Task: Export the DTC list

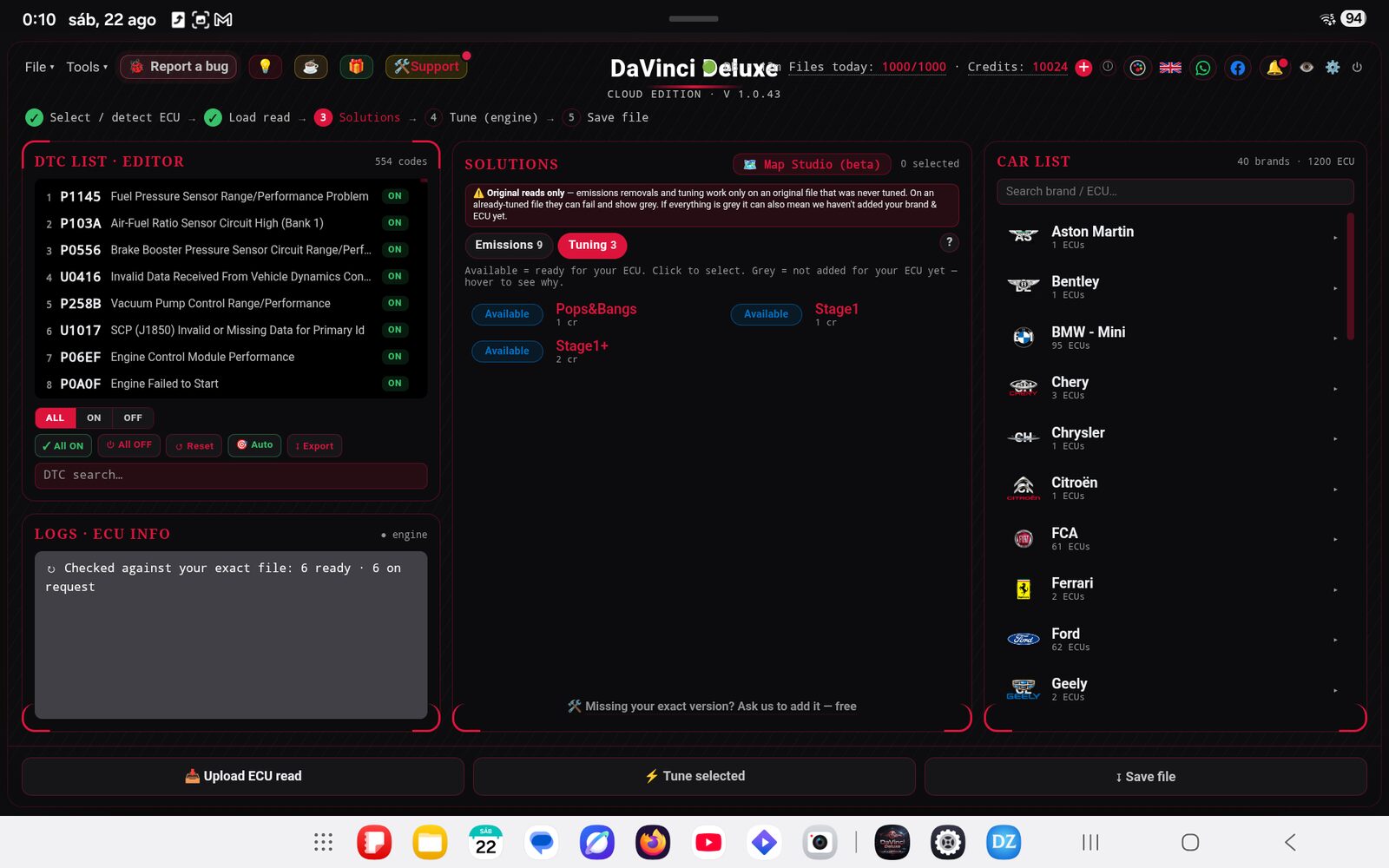Action: pos(314,445)
